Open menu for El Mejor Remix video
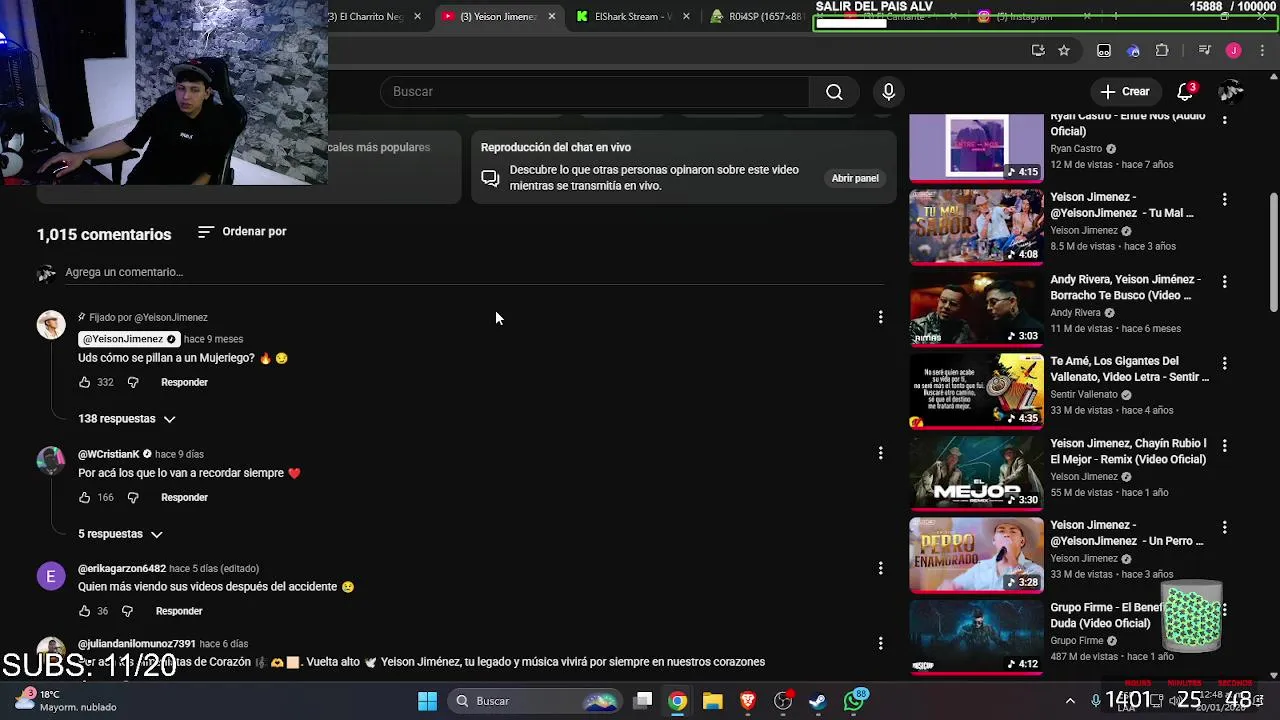The width and height of the screenshot is (1280, 720). (x=1224, y=446)
